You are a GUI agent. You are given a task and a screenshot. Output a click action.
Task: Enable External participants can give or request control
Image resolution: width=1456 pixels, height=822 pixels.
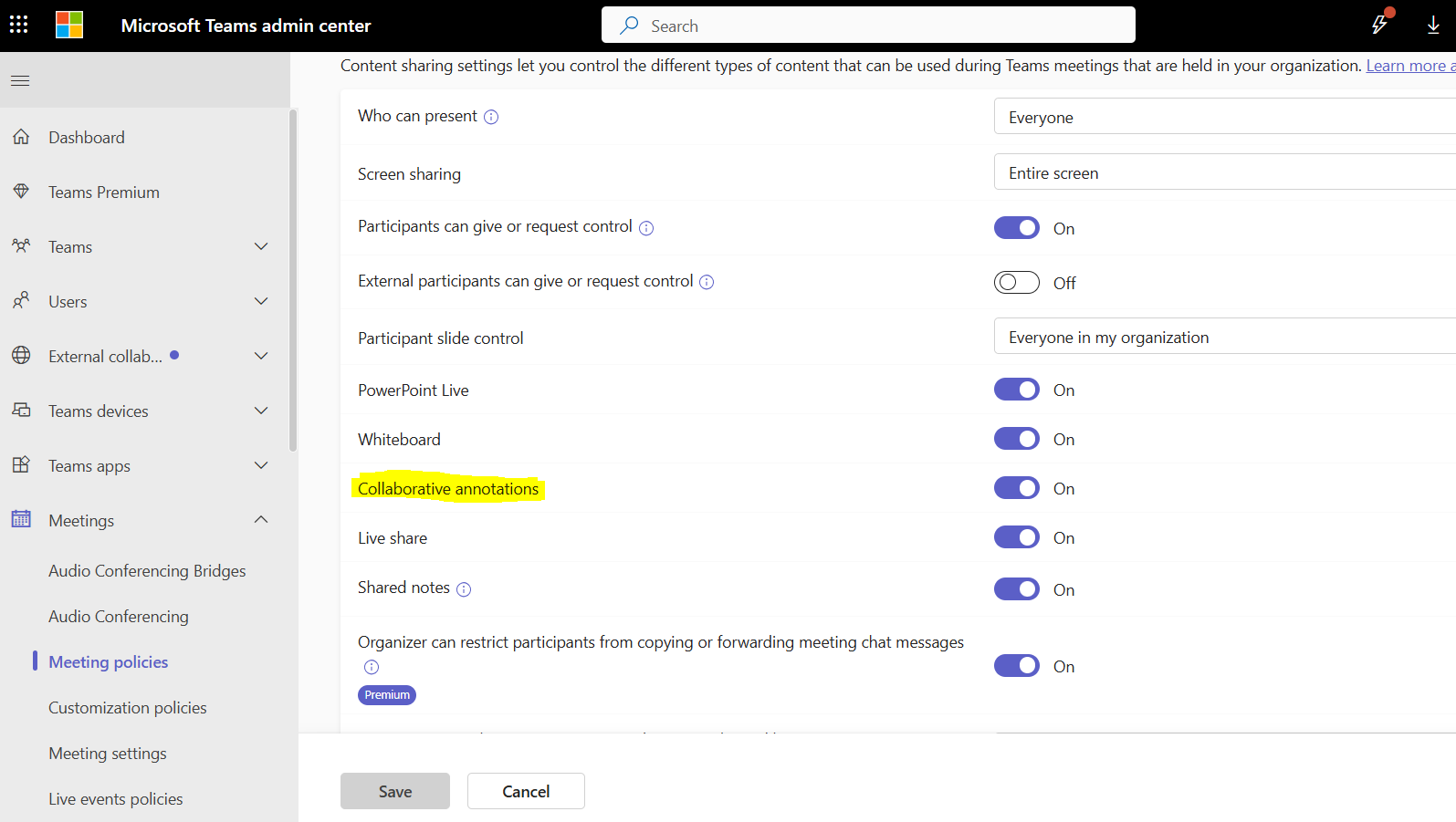point(1017,283)
